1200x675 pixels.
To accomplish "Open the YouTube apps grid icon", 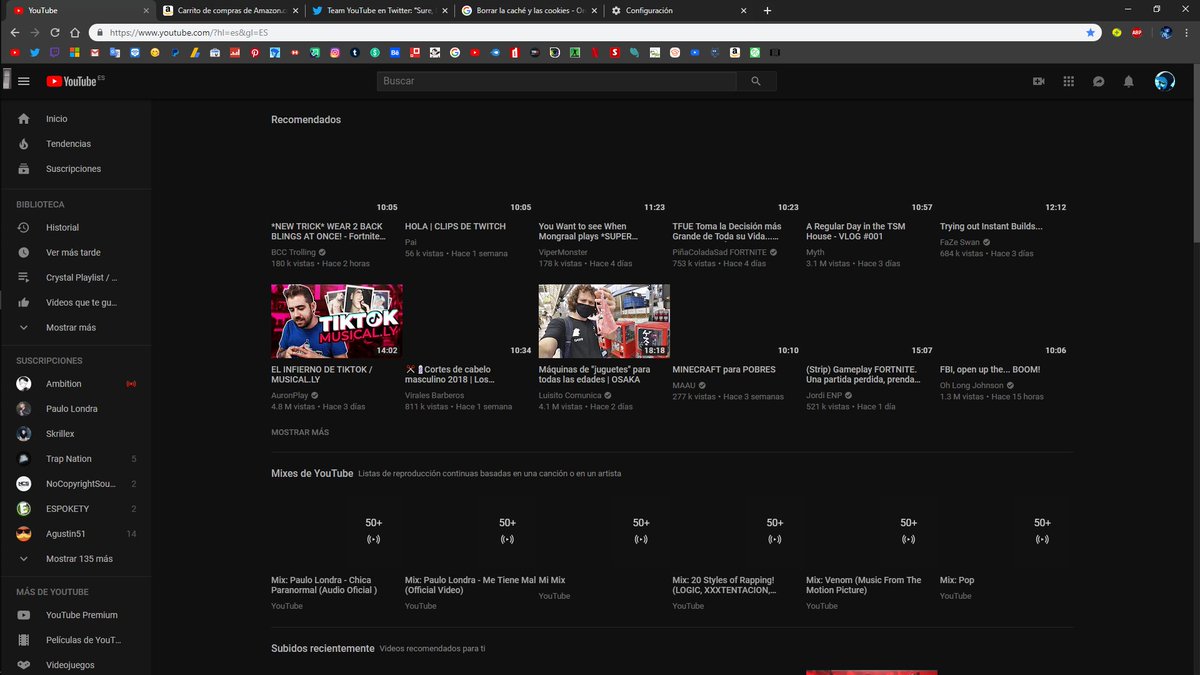I will tap(1068, 81).
